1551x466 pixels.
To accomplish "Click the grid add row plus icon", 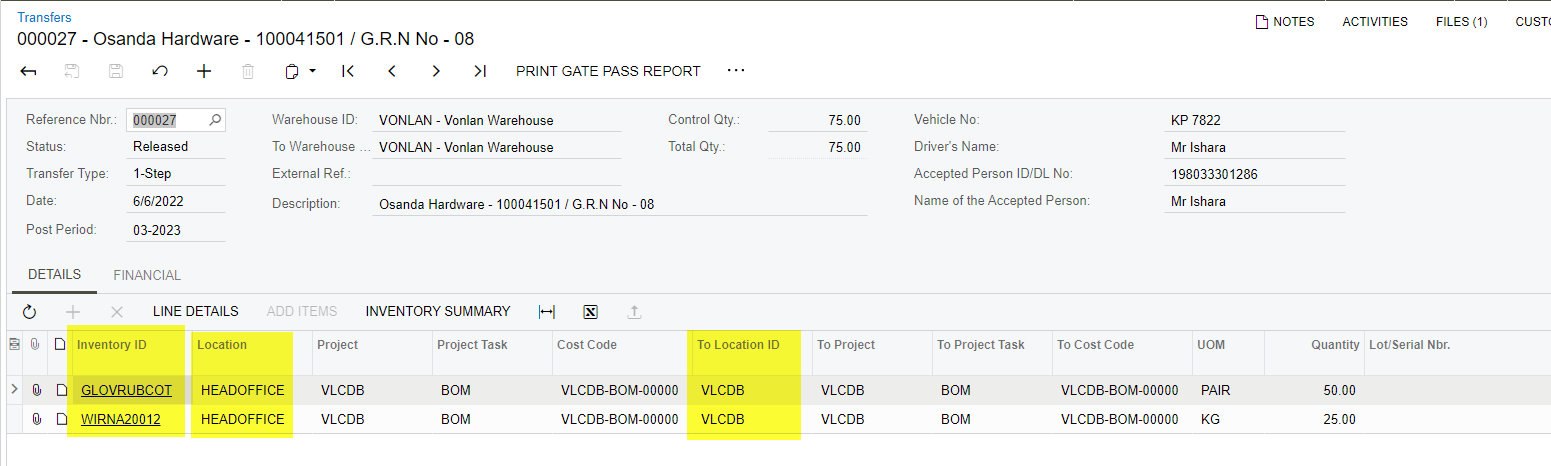I will [73, 312].
